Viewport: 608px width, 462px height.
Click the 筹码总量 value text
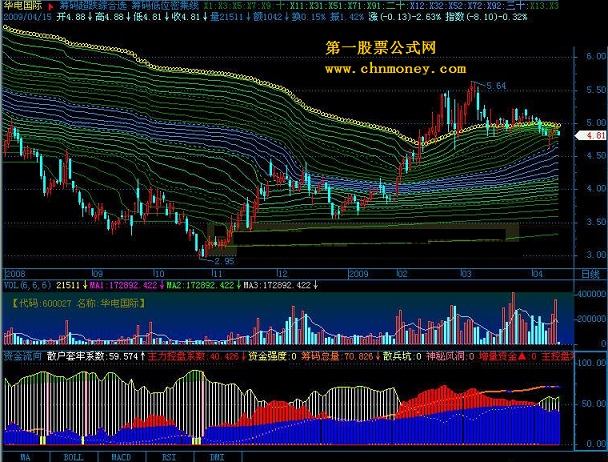(x=337, y=356)
